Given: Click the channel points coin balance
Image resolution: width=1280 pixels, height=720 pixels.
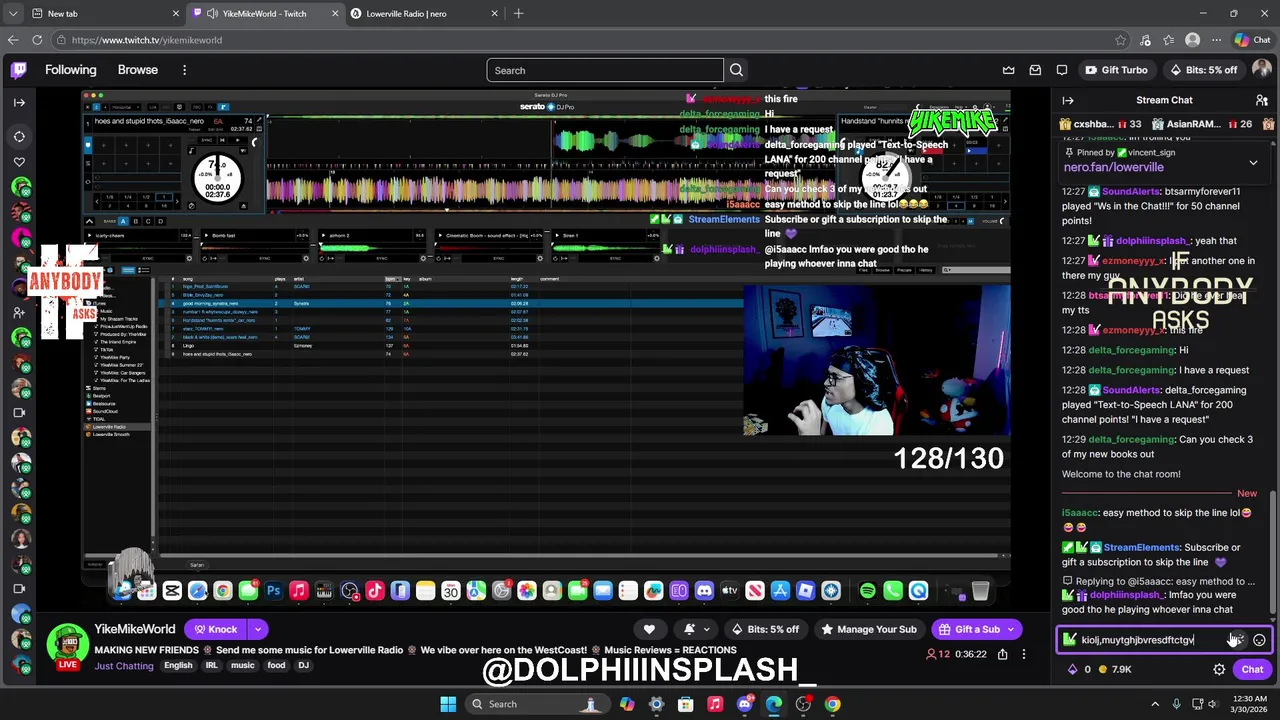Looking at the screenshot, I should (1114, 669).
